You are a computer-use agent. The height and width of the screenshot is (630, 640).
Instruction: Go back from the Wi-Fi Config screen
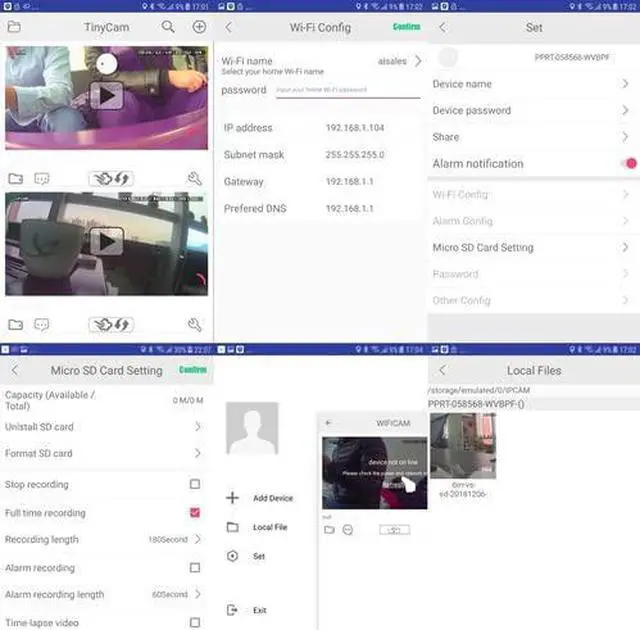228,27
